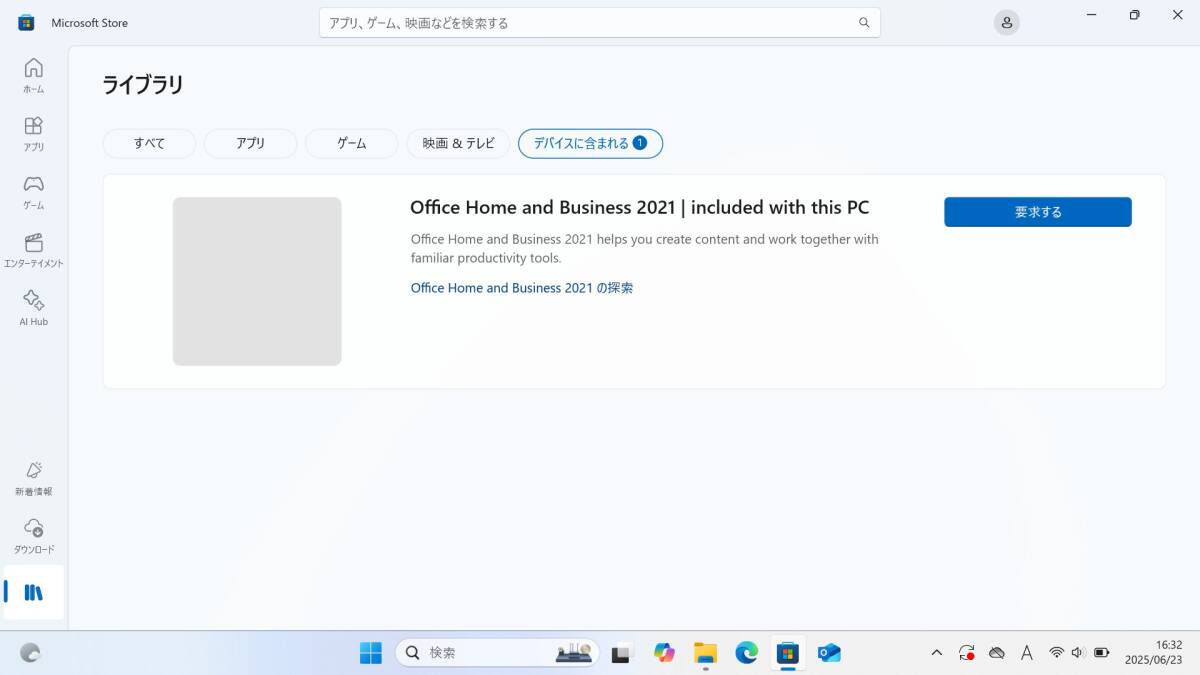Image resolution: width=1200 pixels, height=675 pixels.
Task: Click the 要求する button for Office 2021
Action: pos(1037,211)
